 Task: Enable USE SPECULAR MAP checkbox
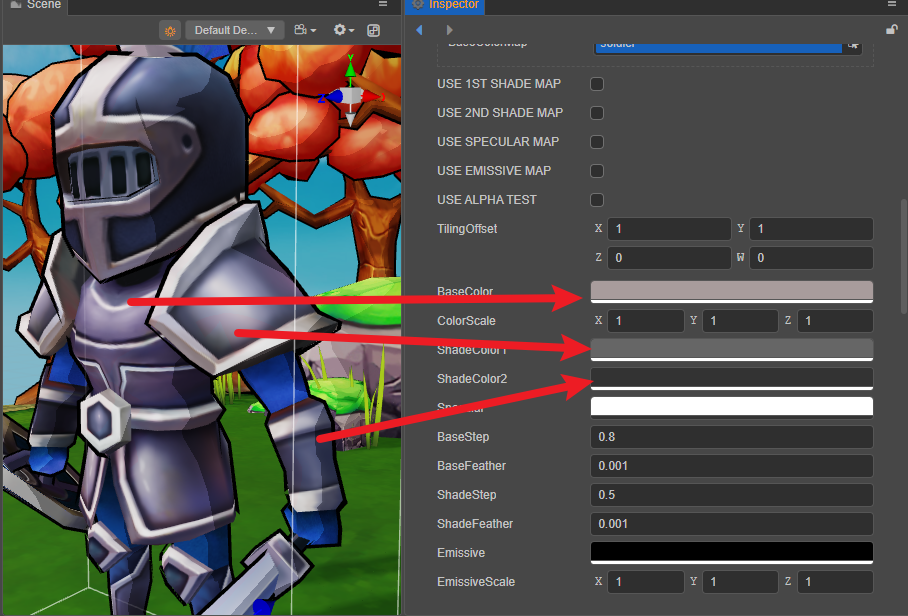pos(597,142)
